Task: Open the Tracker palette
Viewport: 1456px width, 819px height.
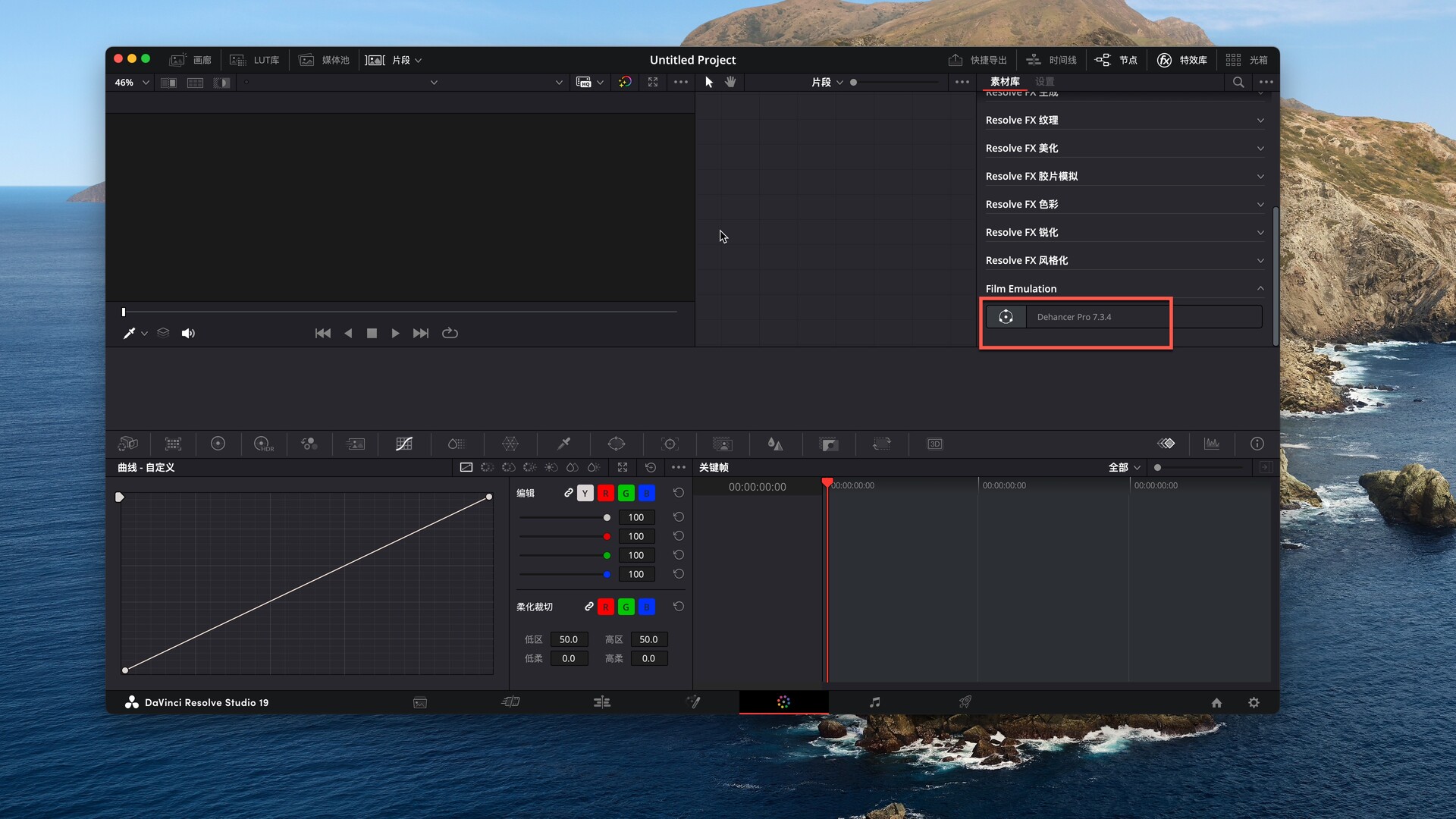Action: coord(670,444)
